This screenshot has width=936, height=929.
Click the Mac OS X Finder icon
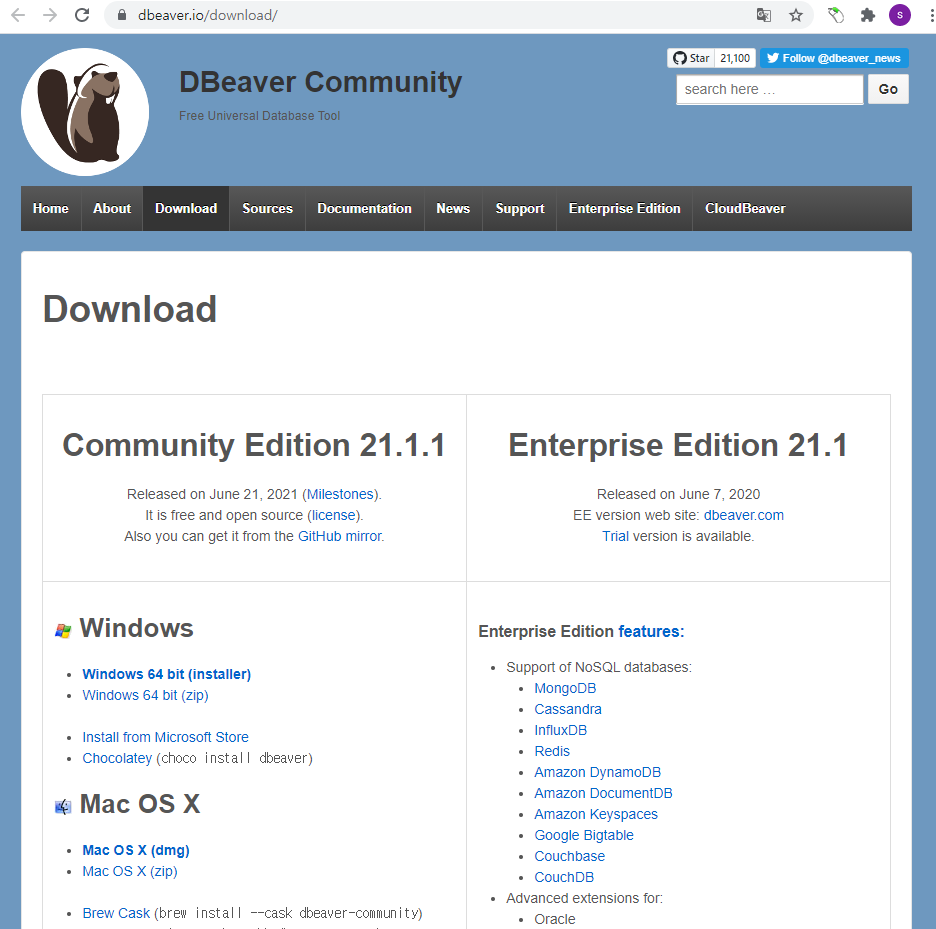[63, 807]
